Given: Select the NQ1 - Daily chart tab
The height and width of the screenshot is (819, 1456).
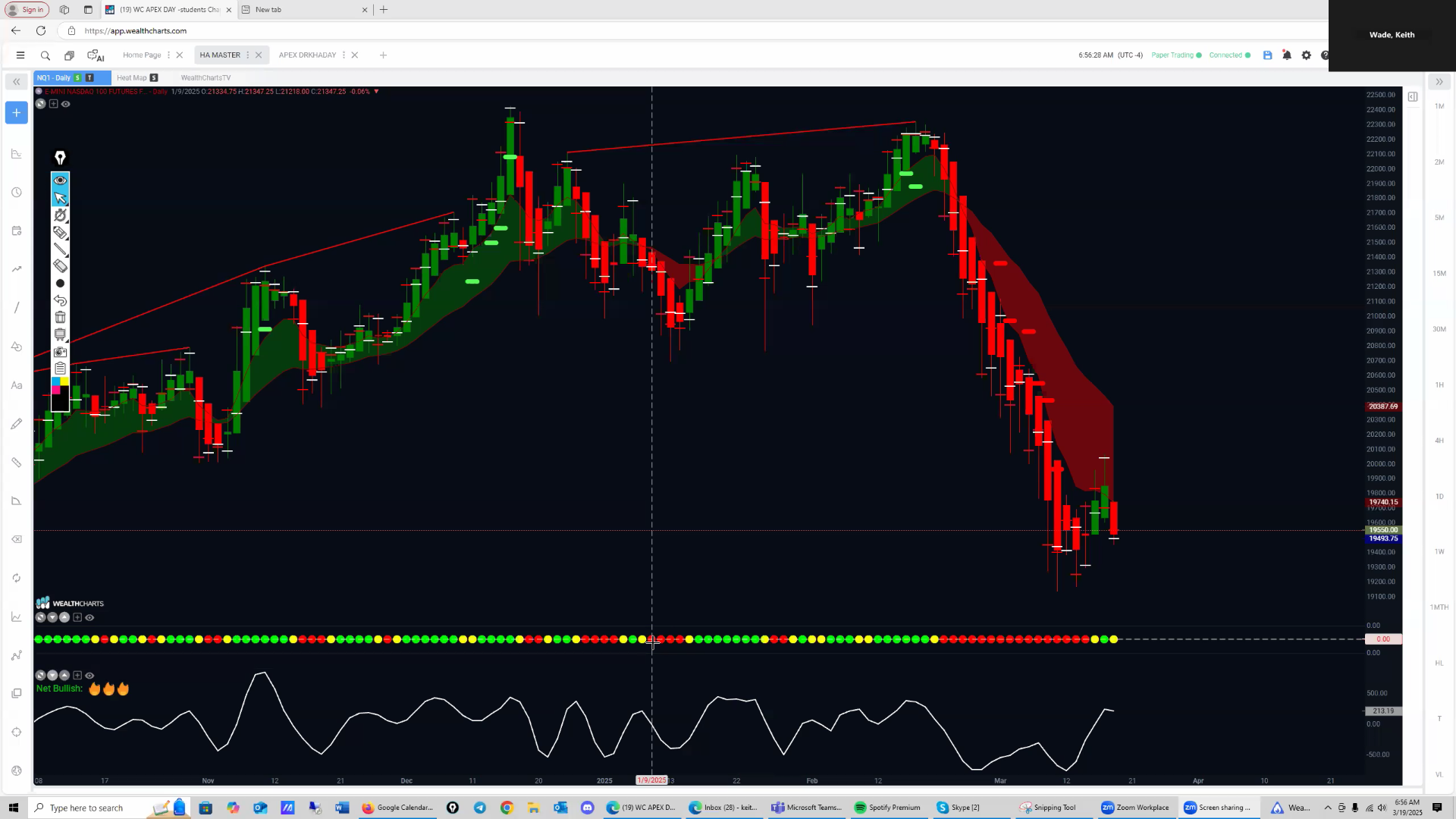Looking at the screenshot, I should [x=72, y=78].
